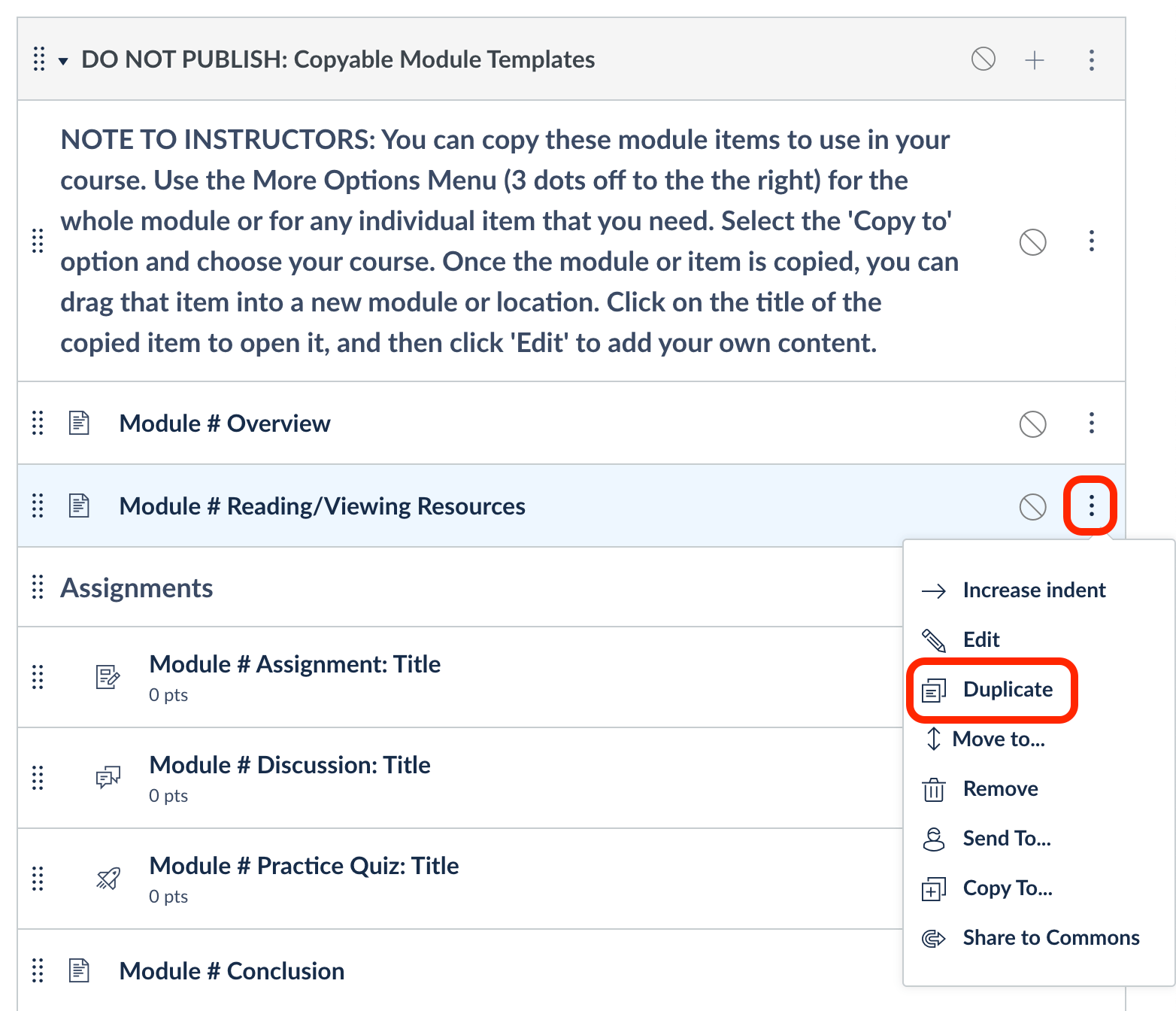
Task: Click the Share to Commons icon
Action: pos(933,938)
